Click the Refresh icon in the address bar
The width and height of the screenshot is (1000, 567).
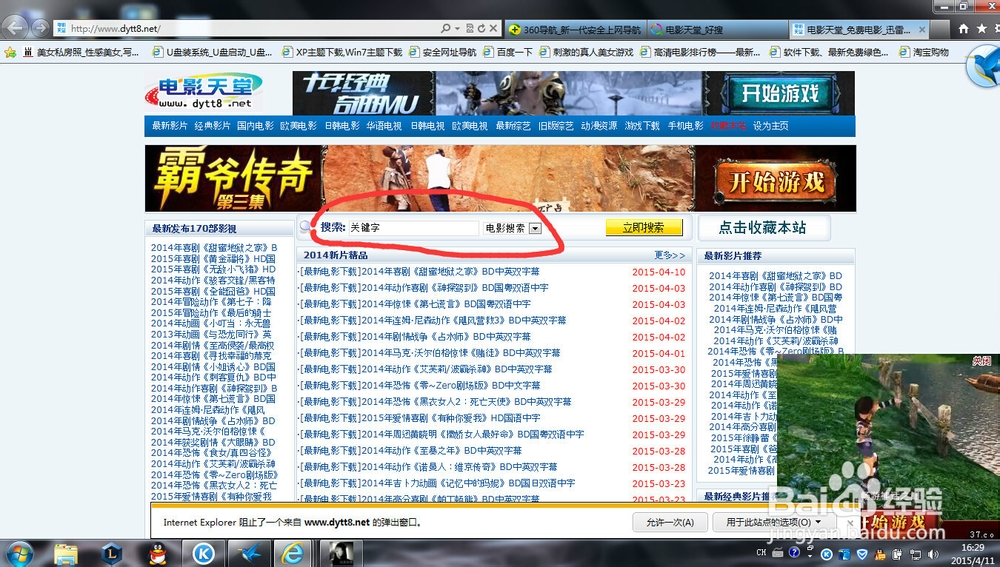click(x=482, y=29)
